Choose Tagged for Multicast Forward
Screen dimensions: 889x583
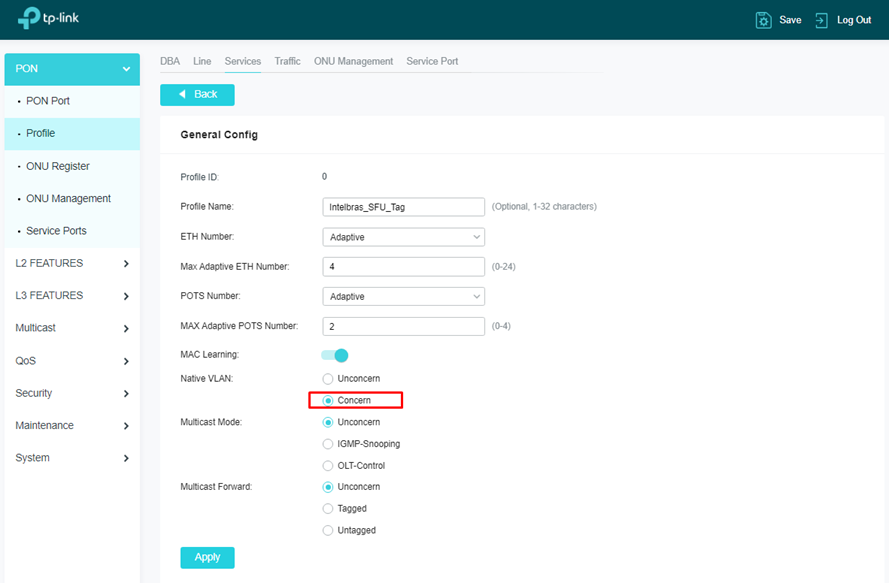point(328,509)
